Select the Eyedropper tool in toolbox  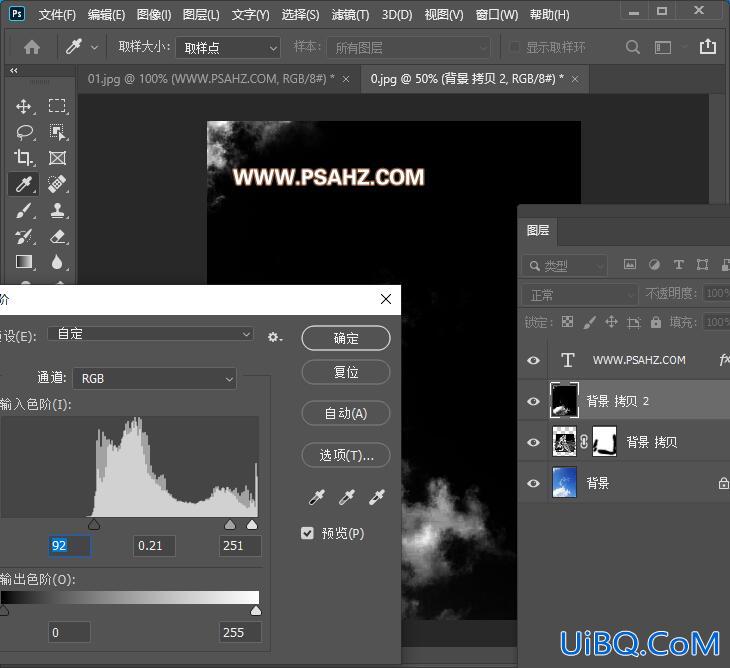23,184
